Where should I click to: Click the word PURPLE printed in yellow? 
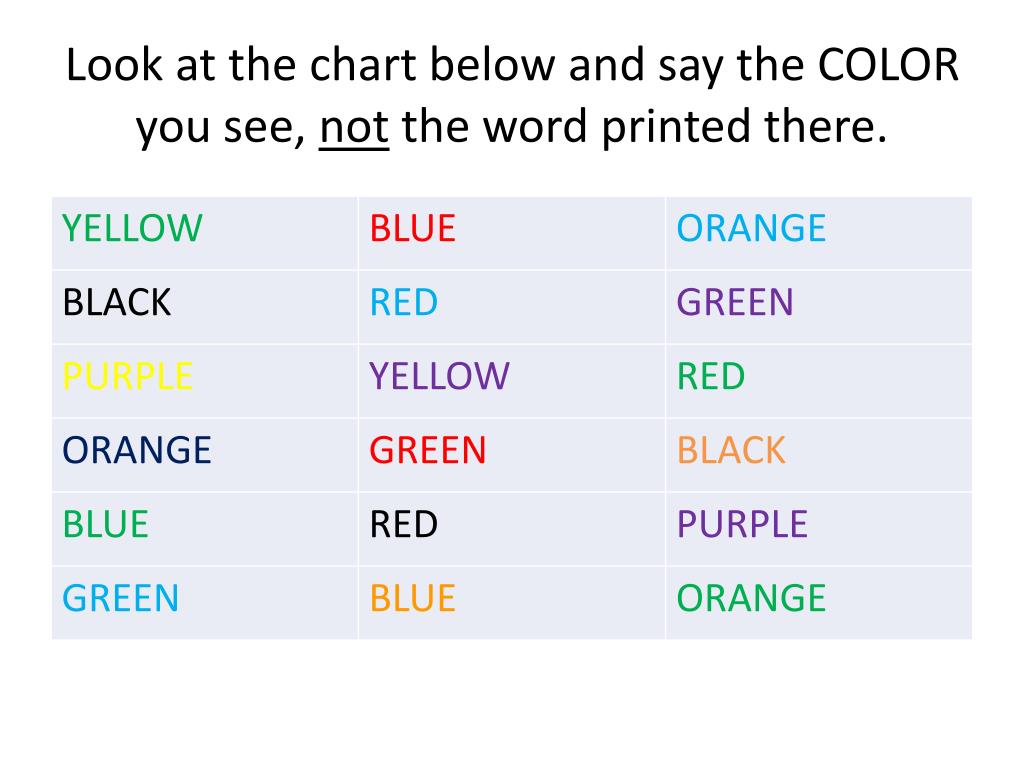[127, 376]
